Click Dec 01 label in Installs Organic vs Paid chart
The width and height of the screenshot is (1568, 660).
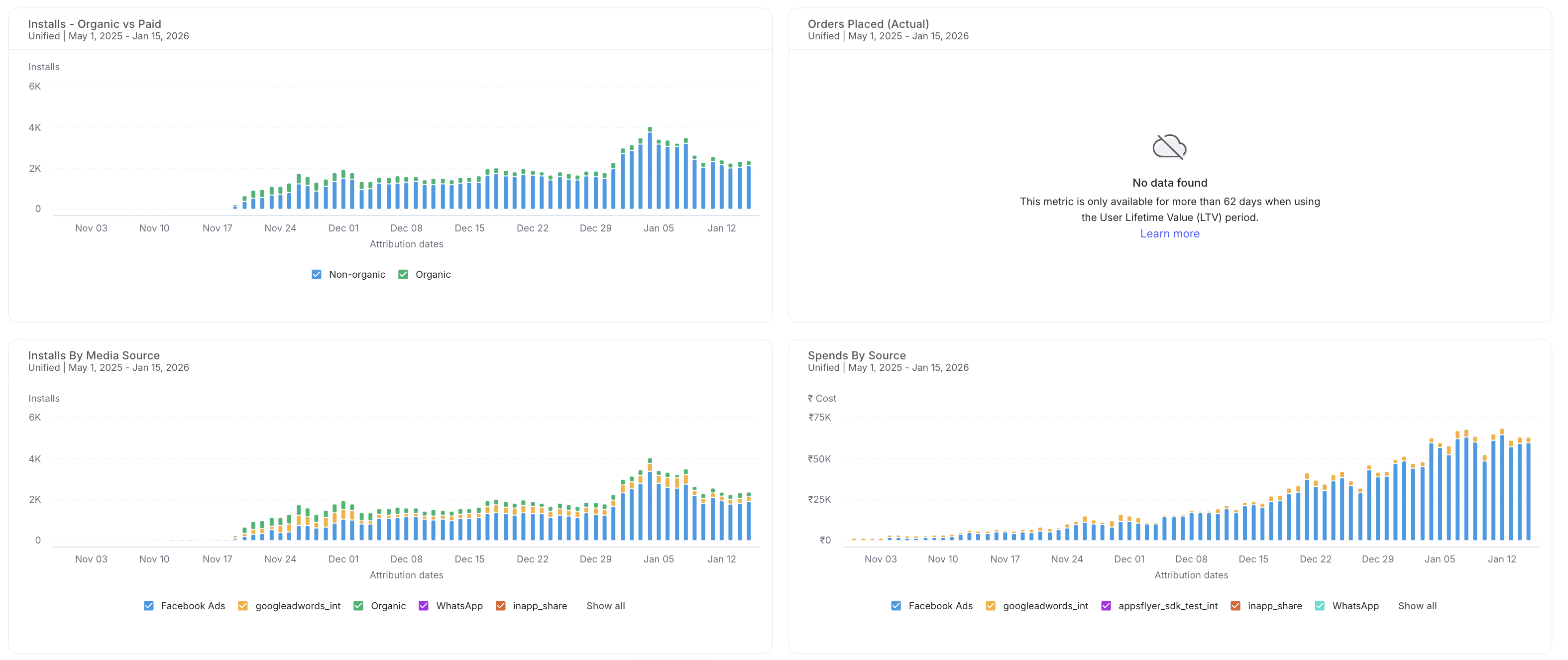(x=343, y=228)
